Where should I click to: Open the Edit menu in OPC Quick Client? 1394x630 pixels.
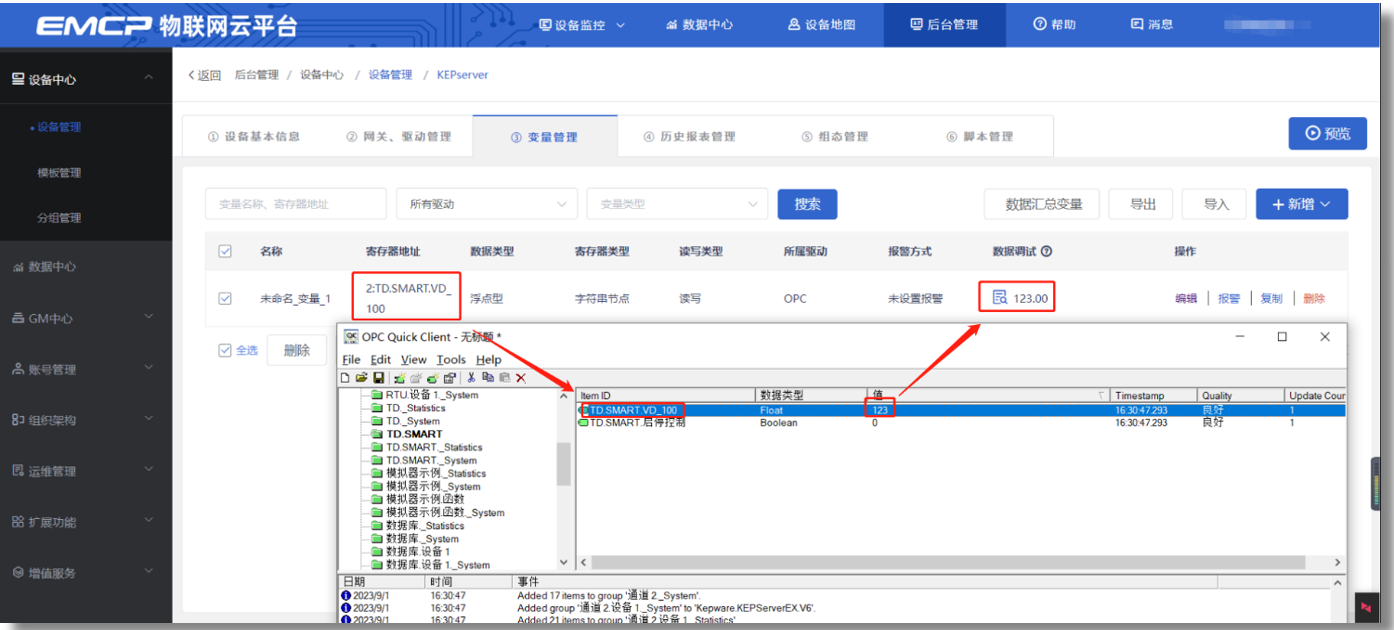point(381,360)
